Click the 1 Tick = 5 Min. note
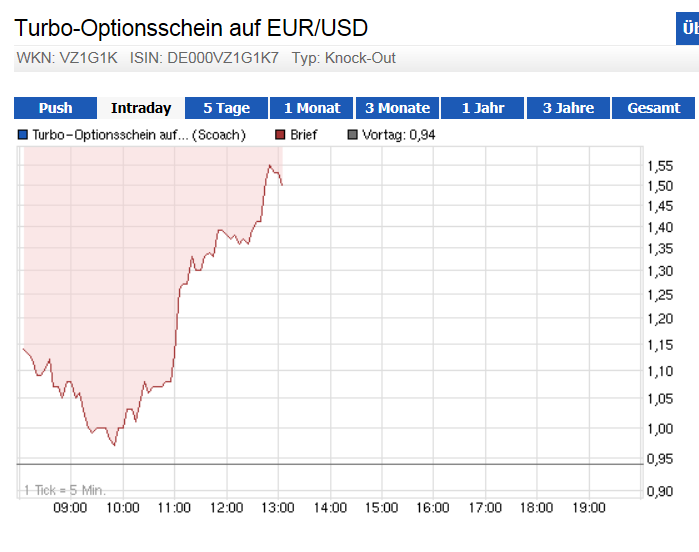The height and width of the screenshot is (552, 699). (65, 490)
